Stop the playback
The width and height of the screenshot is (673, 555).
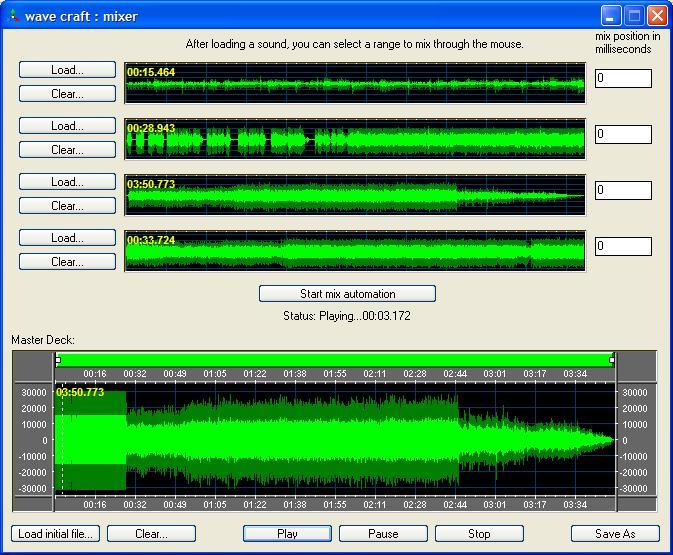[x=479, y=534]
